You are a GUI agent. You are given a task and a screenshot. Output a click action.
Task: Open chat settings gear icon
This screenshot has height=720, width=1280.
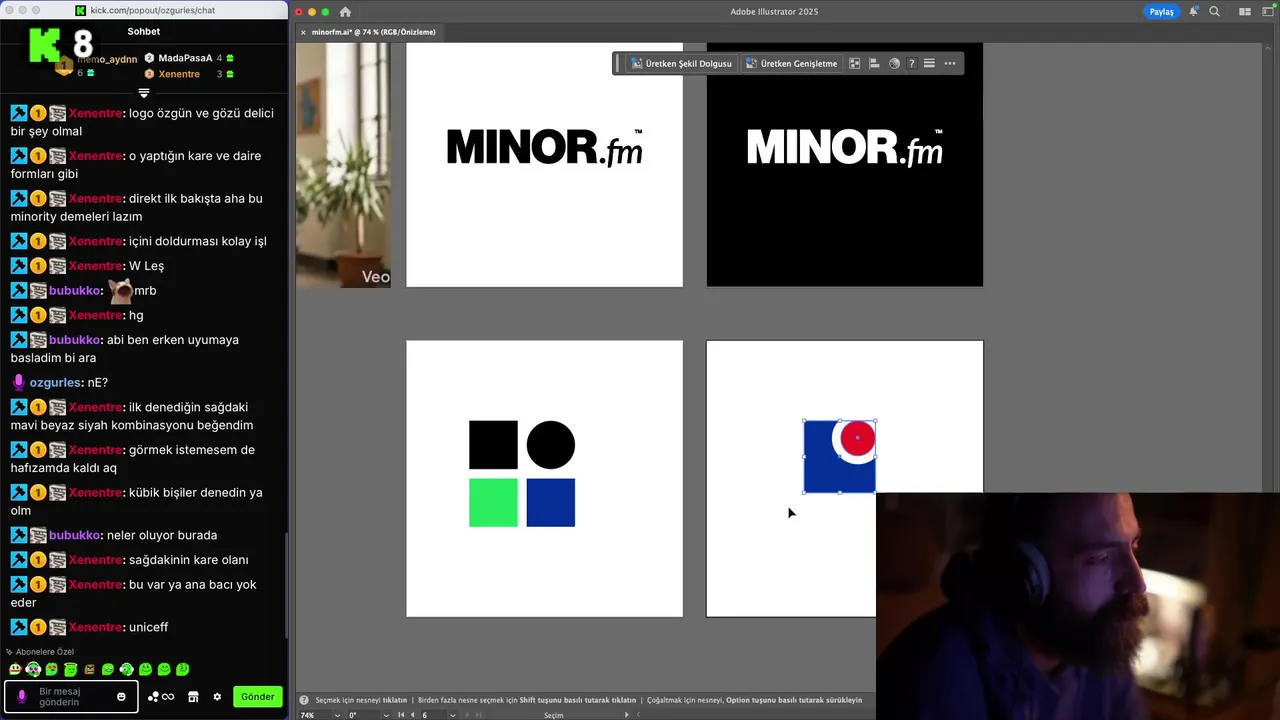coord(217,697)
